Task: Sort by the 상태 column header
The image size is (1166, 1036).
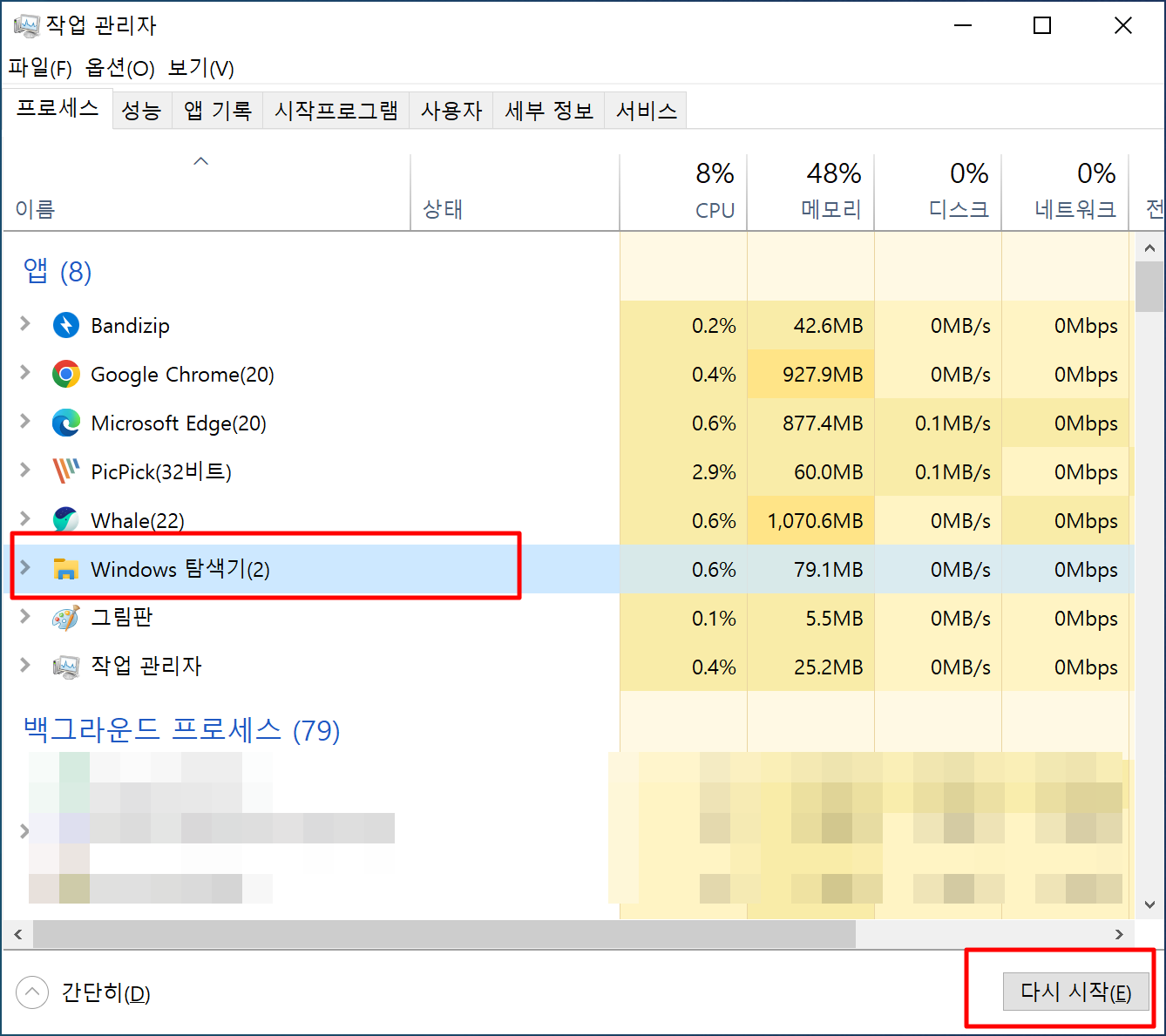Action: point(515,193)
